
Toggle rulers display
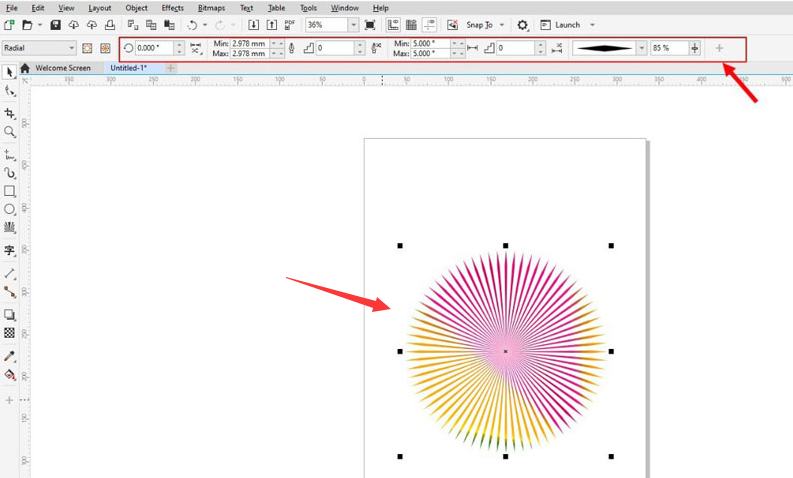[393, 25]
